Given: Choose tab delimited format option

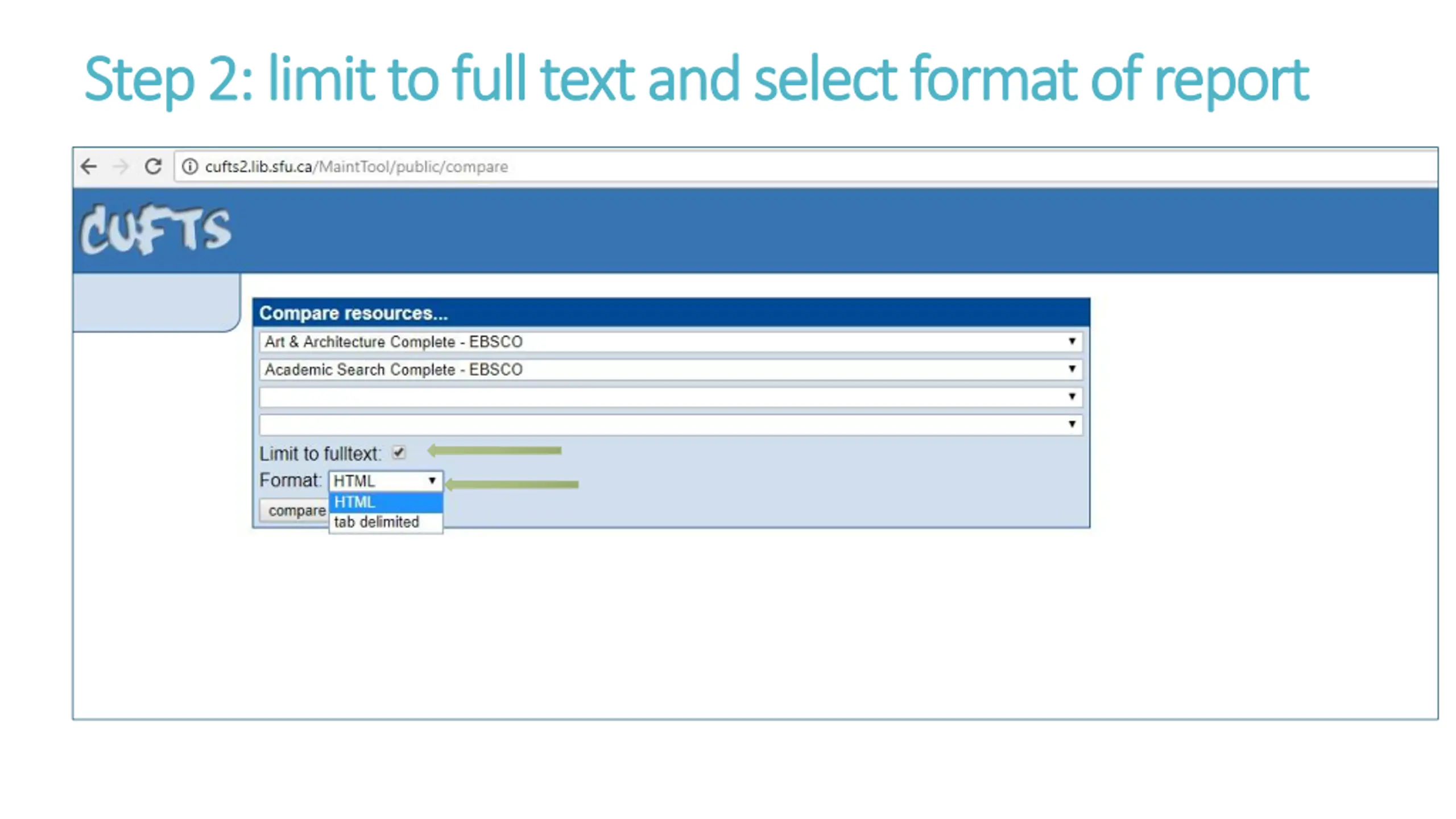Looking at the screenshot, I should tap(386, 522).
